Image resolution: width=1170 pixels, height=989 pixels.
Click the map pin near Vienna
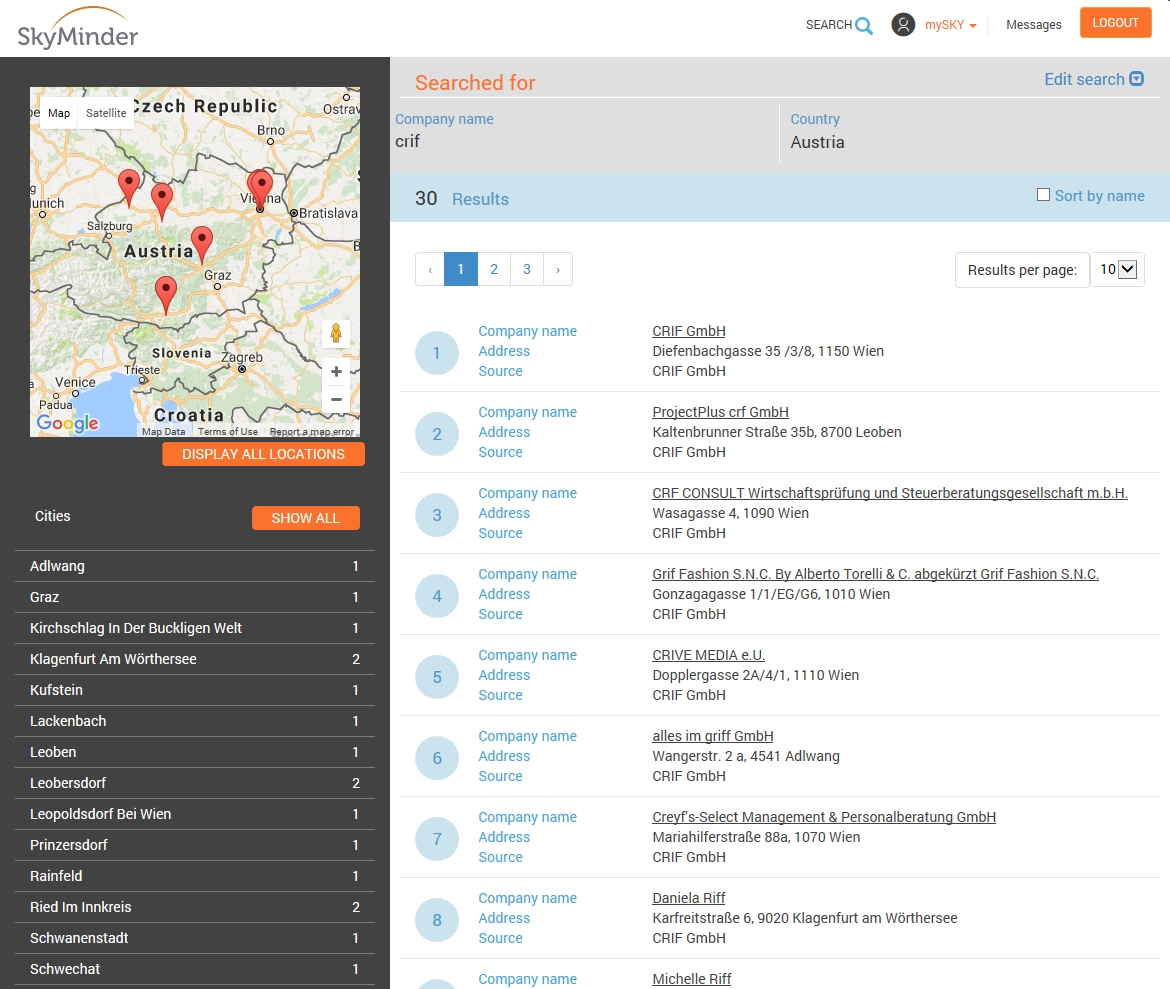[260, 190]
